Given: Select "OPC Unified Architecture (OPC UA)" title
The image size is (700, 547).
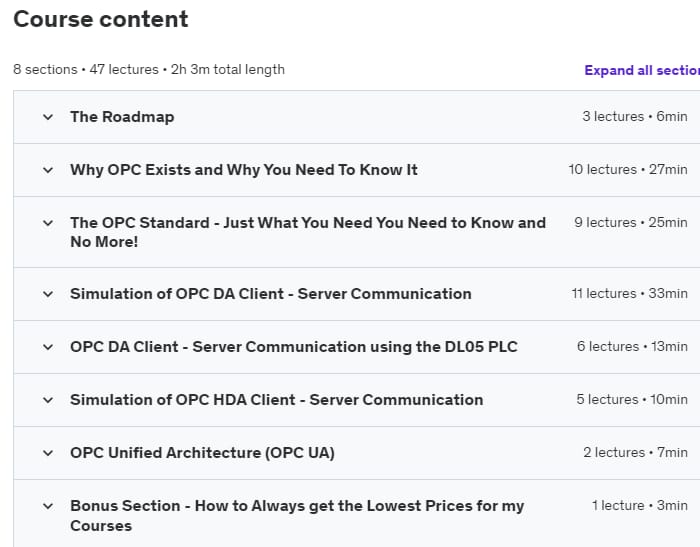Looking at the screenshot, I should 202,453.
